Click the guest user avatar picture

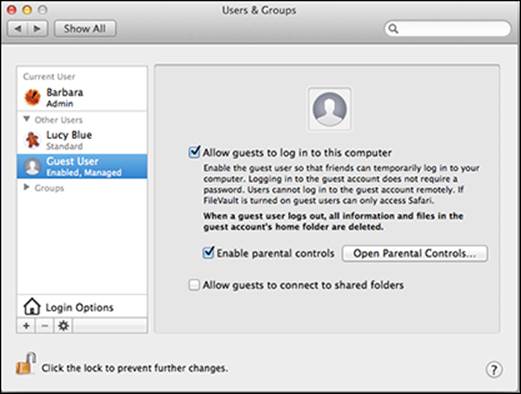tap(329, 109)
